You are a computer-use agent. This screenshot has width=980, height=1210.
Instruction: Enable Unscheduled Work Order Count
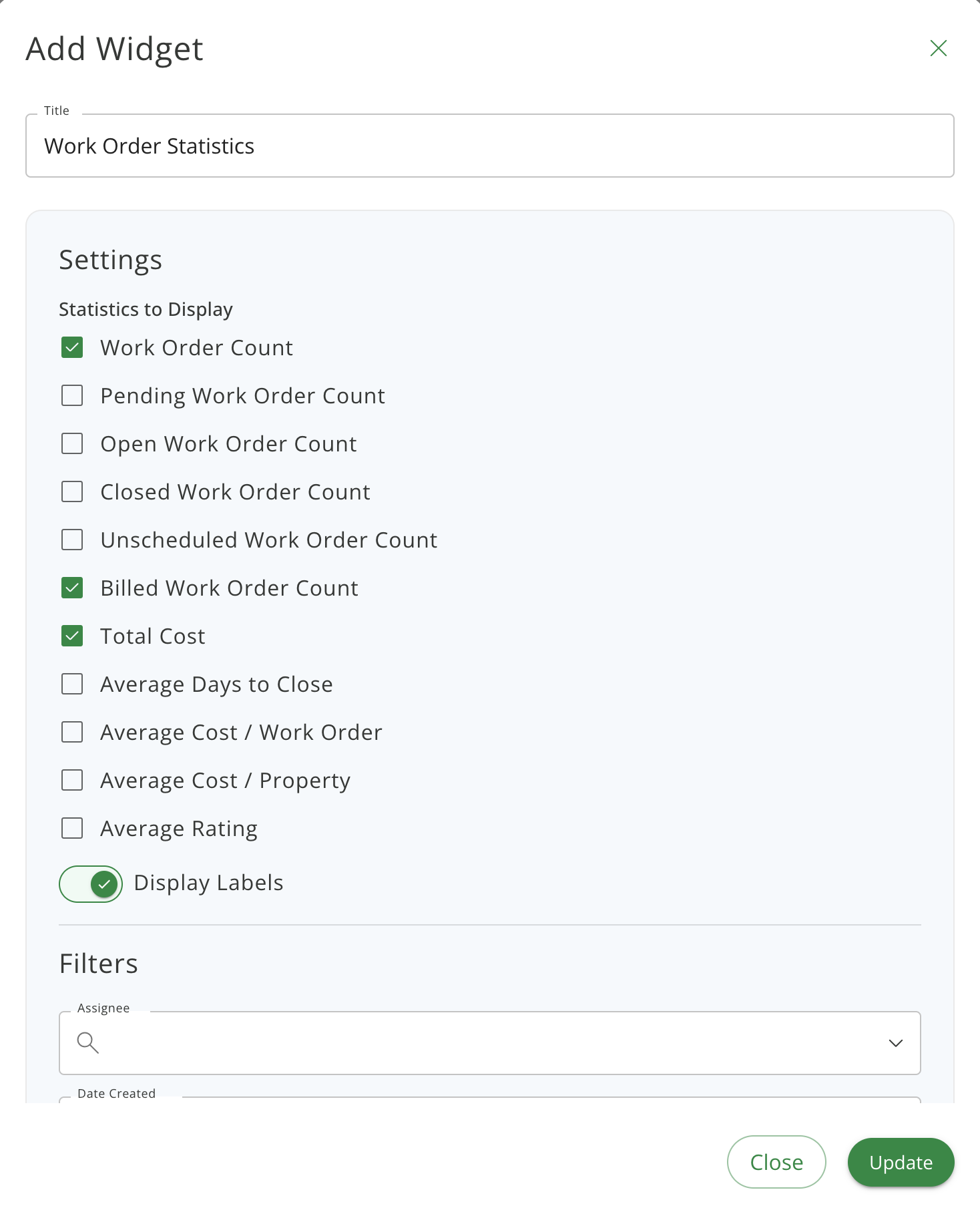71,540
